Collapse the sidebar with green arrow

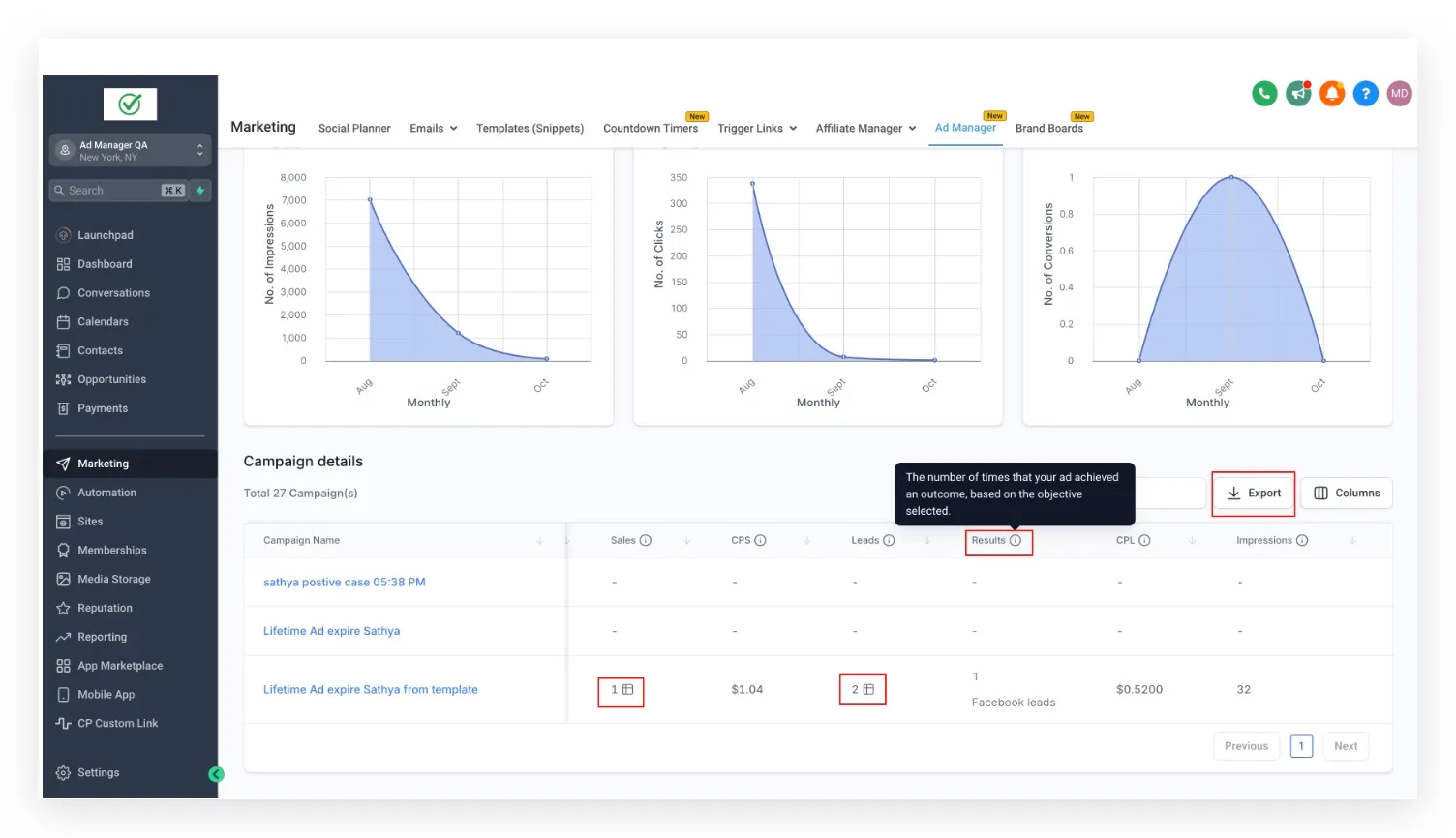click(216, 774)
